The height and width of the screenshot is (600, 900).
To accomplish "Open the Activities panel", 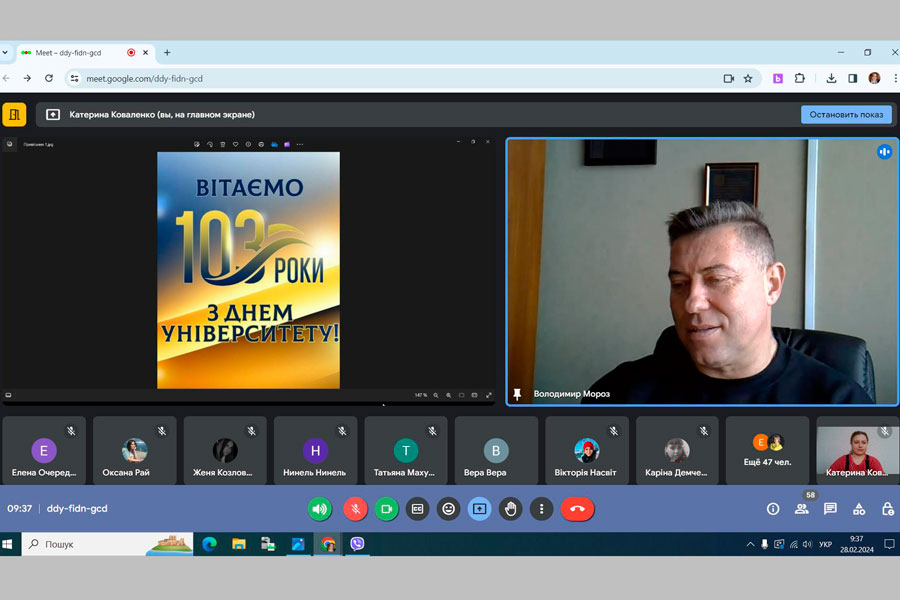I will 859,509.
